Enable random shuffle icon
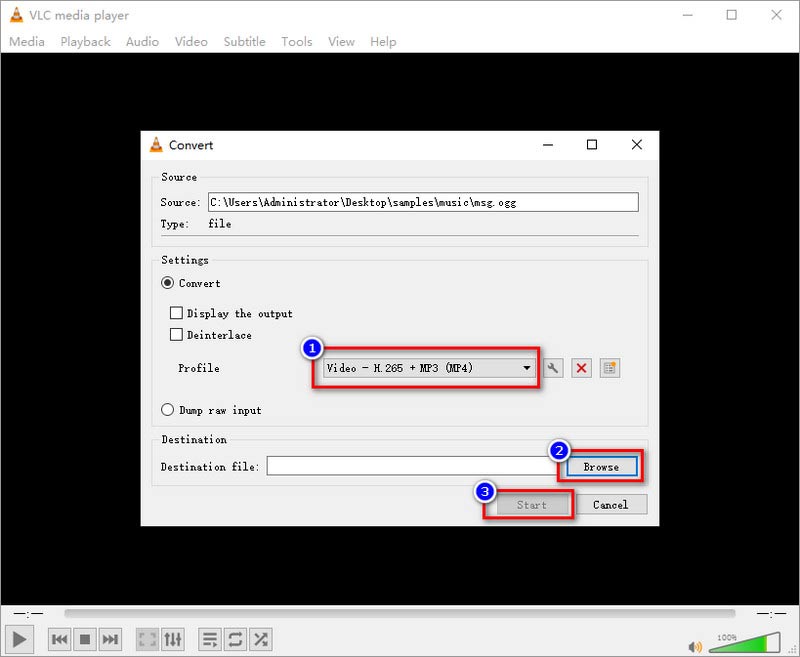Viewport: 800px width, 657px height. (x=261, y=639)
